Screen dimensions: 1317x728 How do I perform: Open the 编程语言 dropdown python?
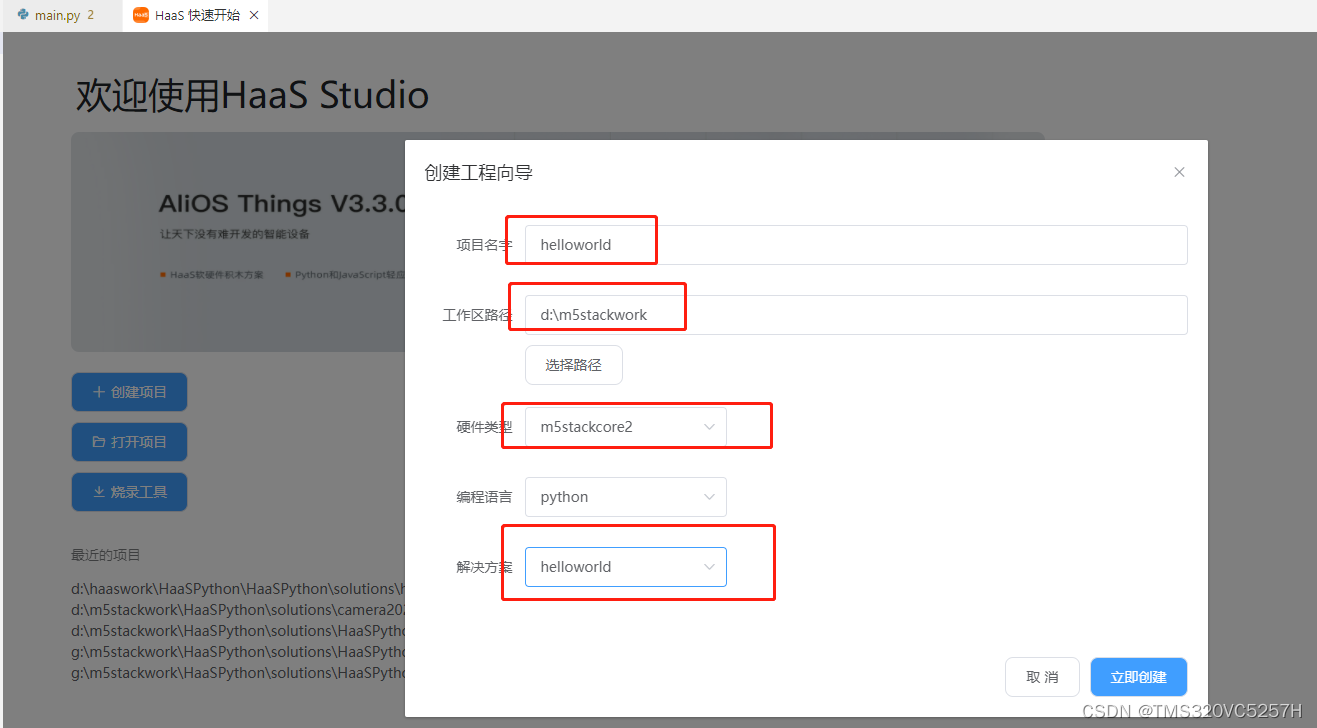[626, 497]
